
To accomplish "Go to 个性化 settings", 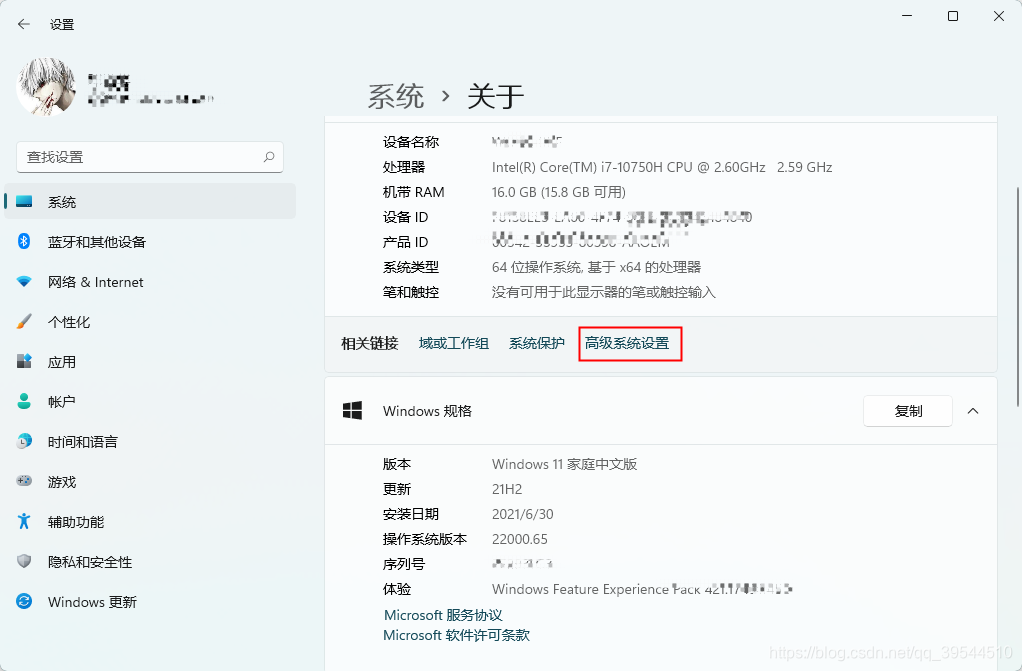I will [x=150, y=321].
